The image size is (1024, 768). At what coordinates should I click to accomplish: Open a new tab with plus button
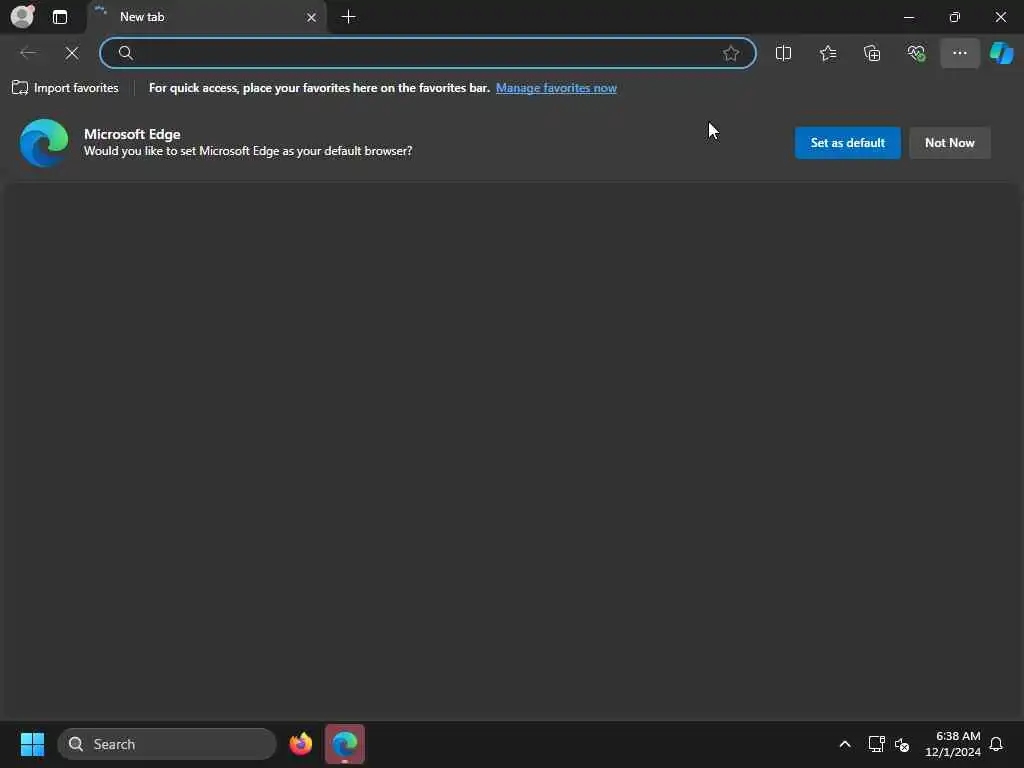coord(349,17)
